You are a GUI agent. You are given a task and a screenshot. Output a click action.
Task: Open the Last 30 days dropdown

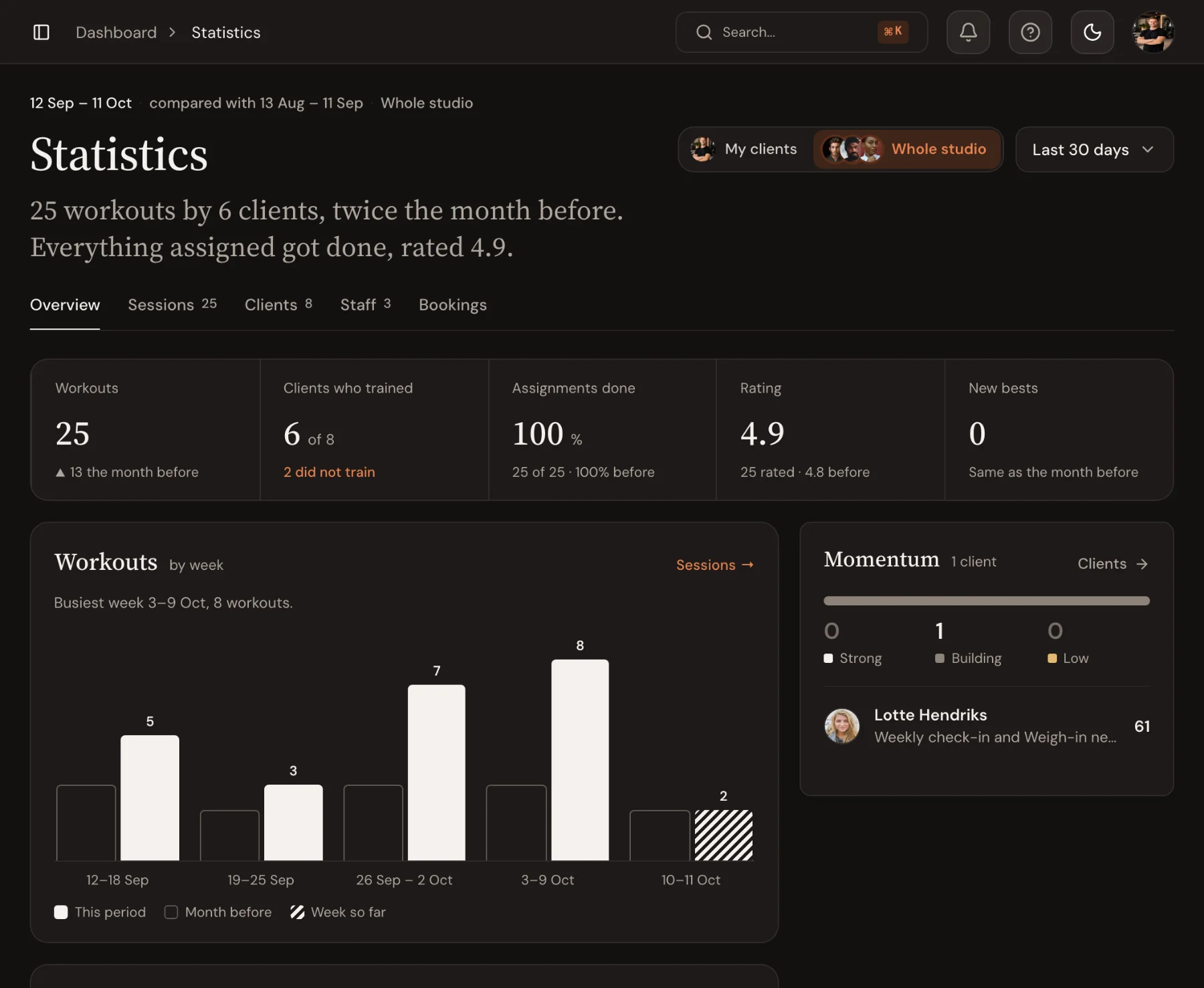pos(1094,149)
